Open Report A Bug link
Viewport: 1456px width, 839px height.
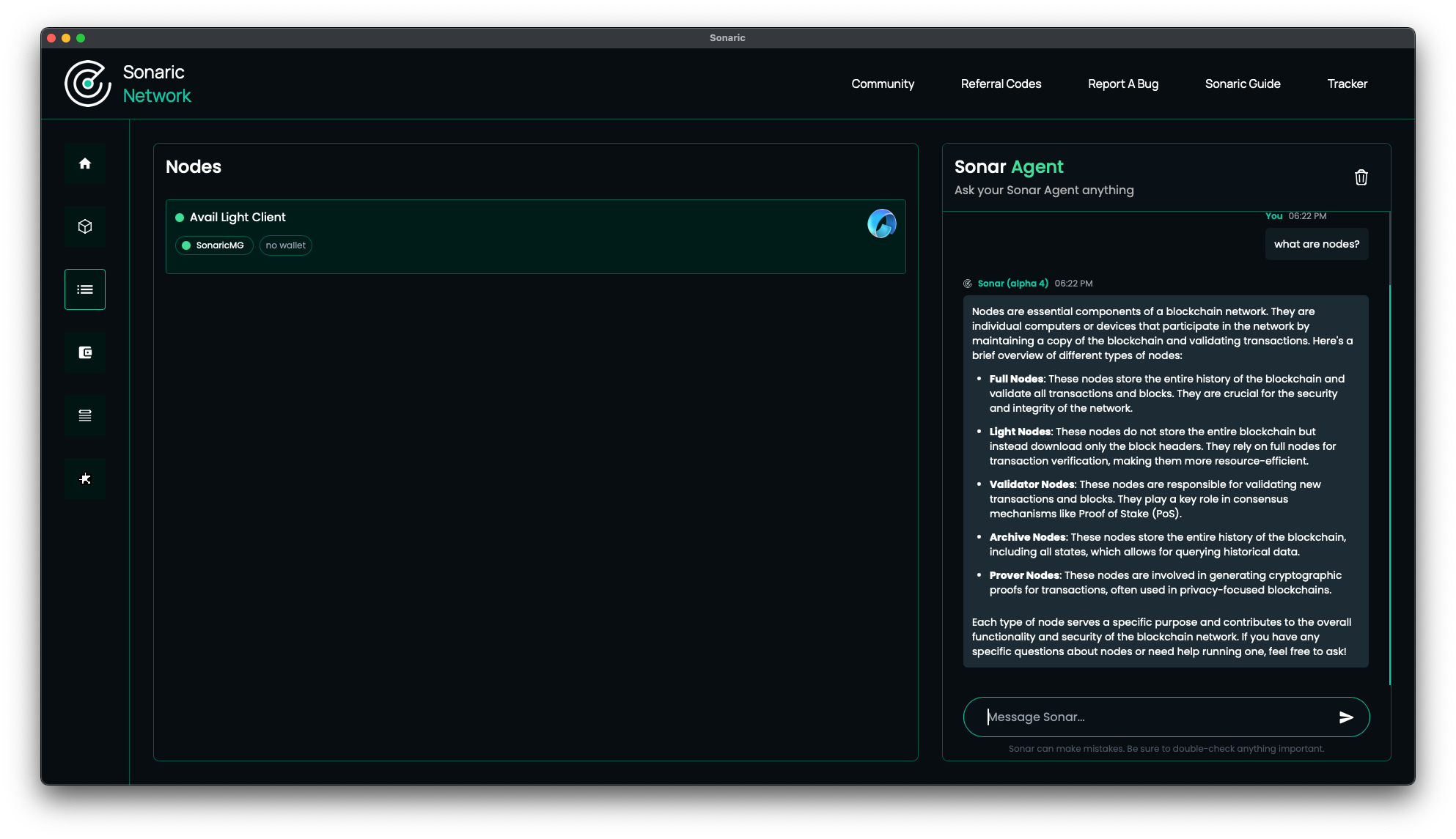pyautogui.click(x=1123, y=84)
